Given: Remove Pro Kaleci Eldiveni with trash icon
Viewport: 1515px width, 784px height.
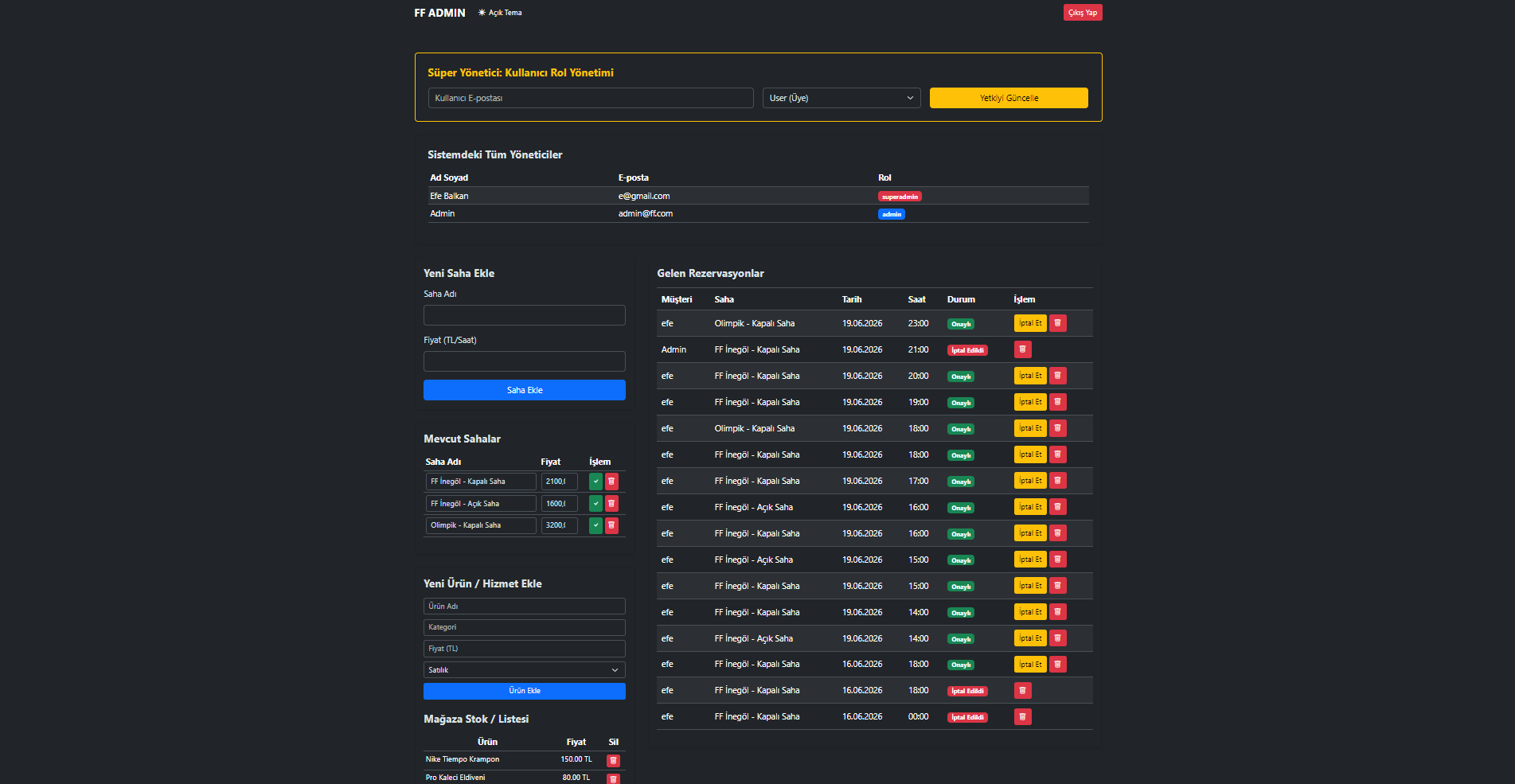Looking at the screenshot, I should tap(613, 778).
